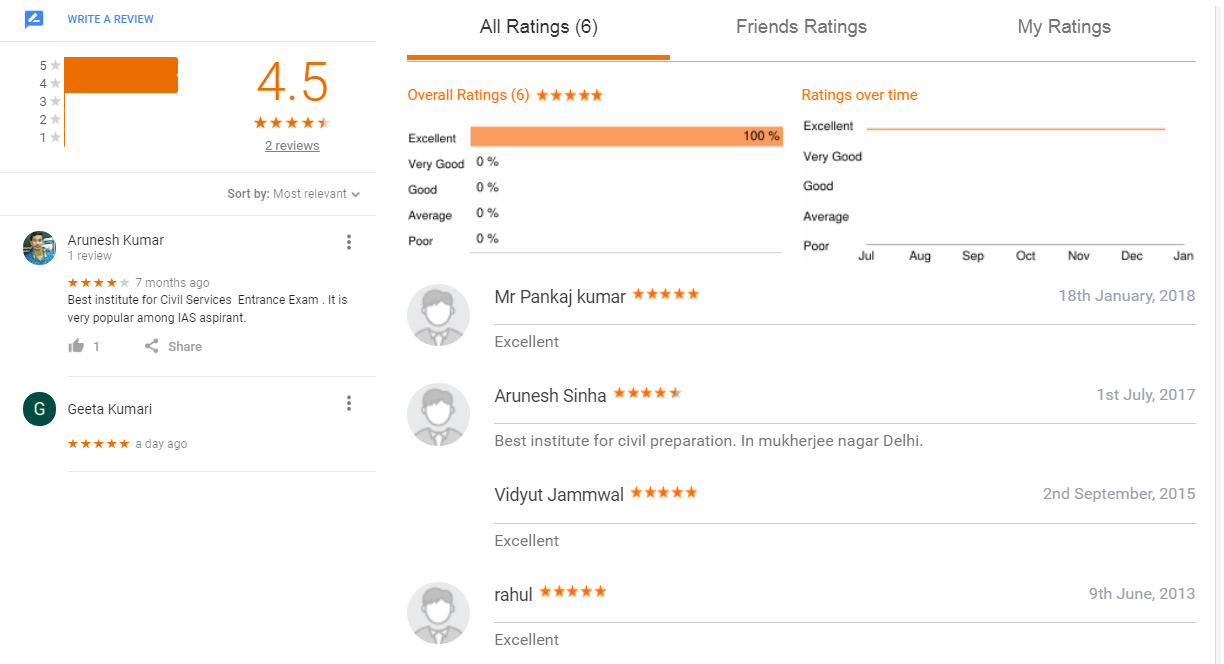The height and width of the screenshot is (664, 1224).
Task: Open the 2 reviews link
Action: 292,146
